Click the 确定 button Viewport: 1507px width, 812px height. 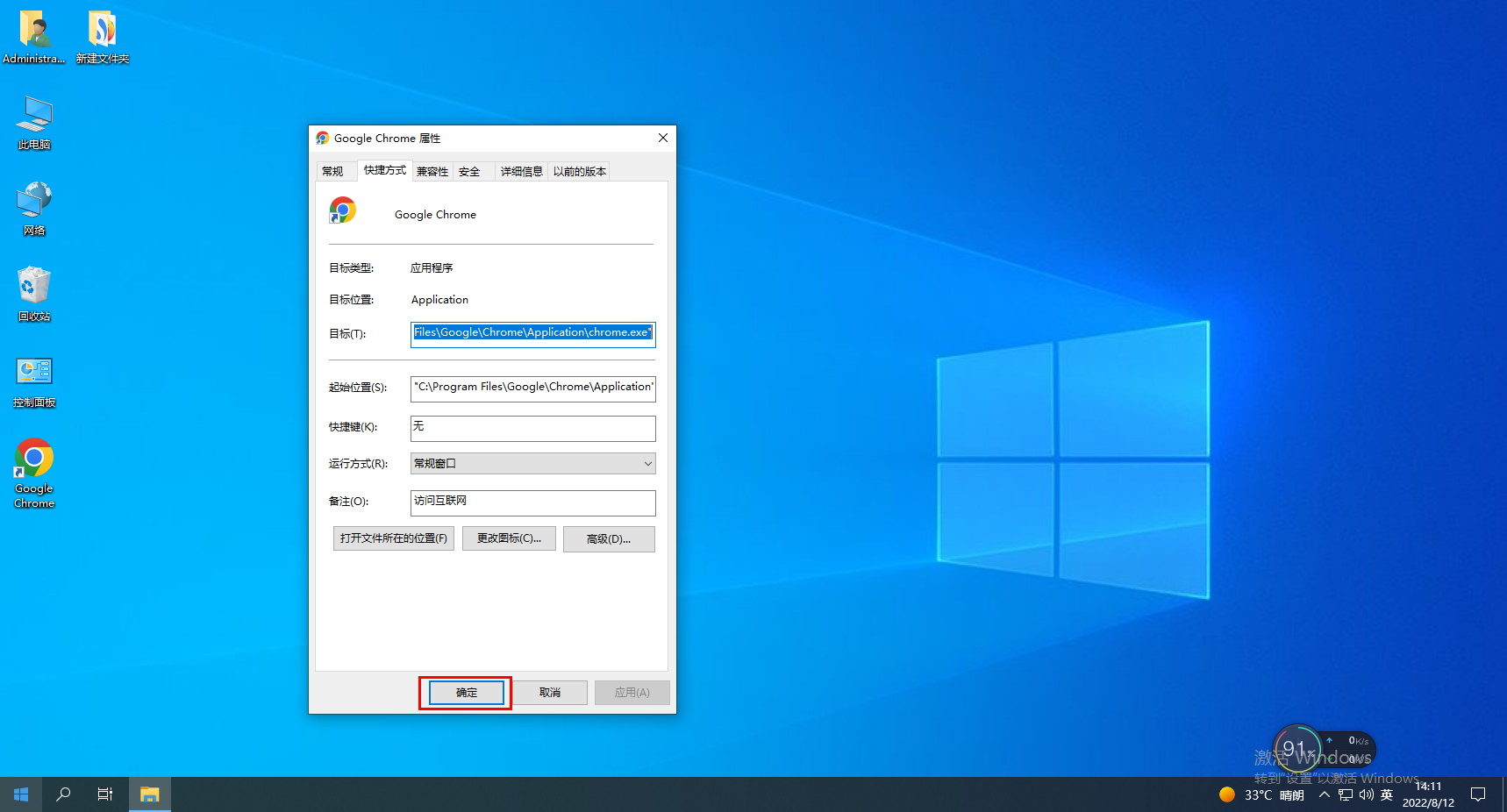pos(466,693)
